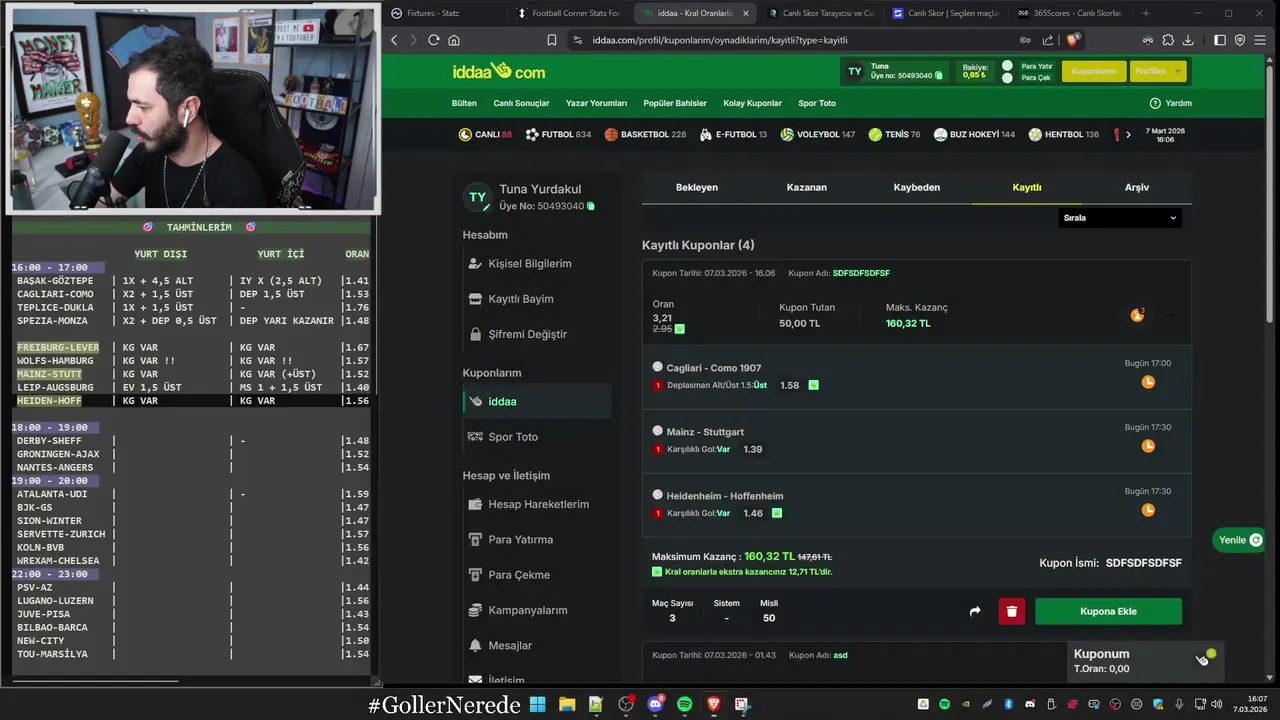The height and width of the screenshot is (720, 1280).
Task: Click the pending clock icon for Mainz - Stuttgart
Action: [1148, 446]
